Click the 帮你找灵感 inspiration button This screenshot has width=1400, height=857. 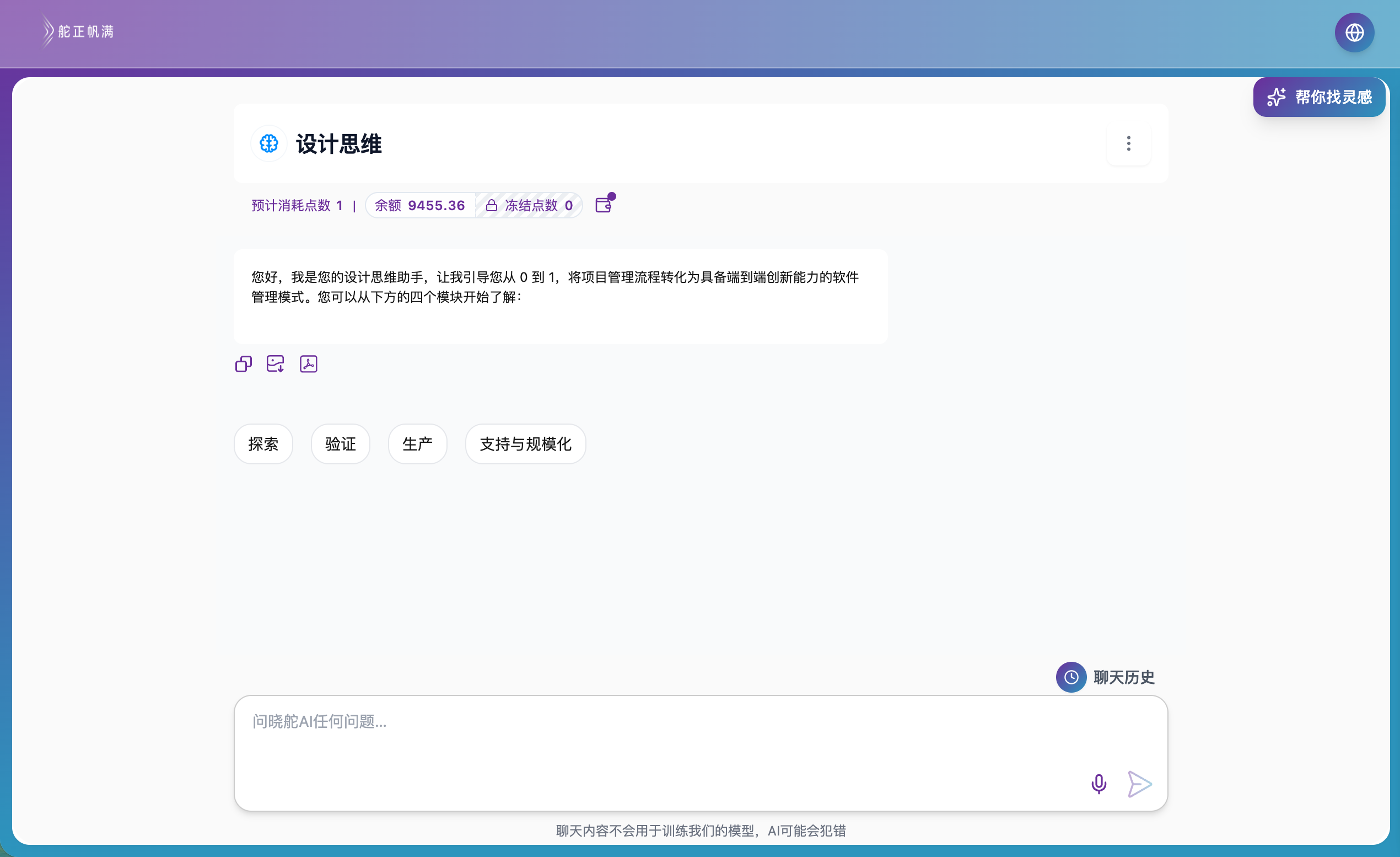point(1319,97)
